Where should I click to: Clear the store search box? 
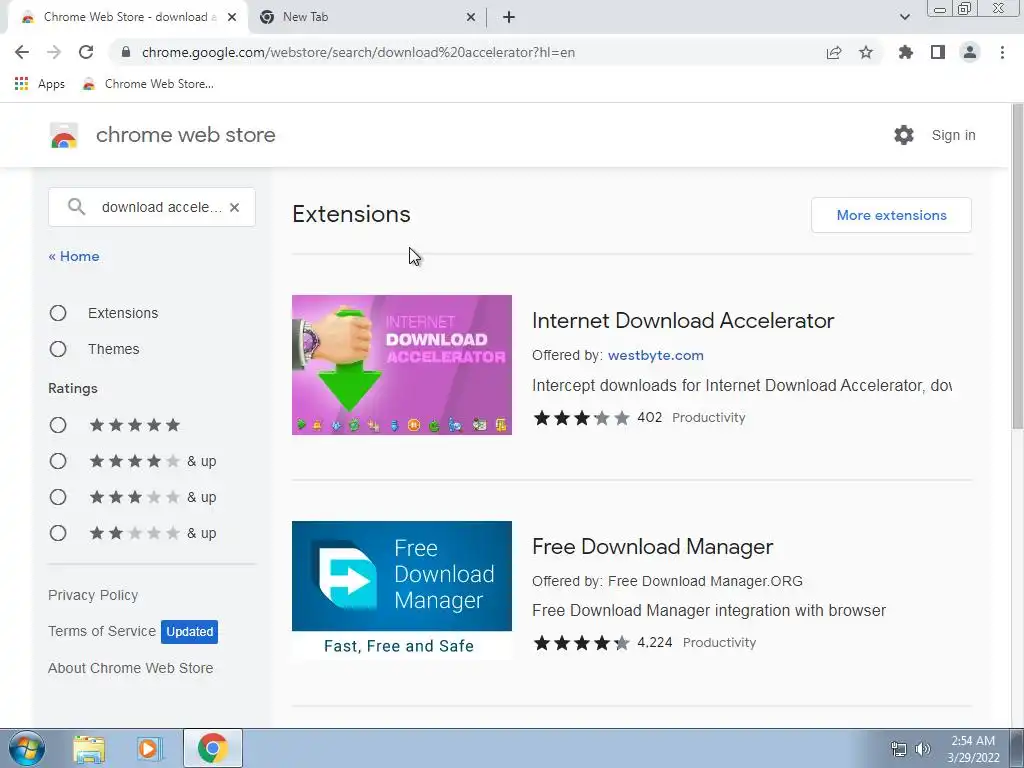coord(234,207)
